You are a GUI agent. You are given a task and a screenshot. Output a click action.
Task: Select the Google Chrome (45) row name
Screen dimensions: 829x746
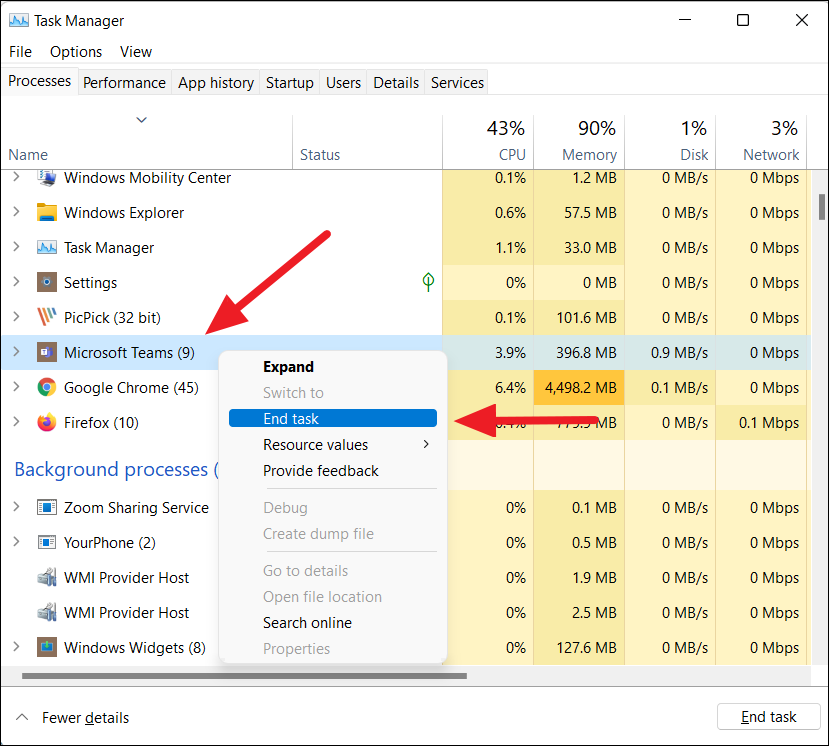tap(131, 388)
